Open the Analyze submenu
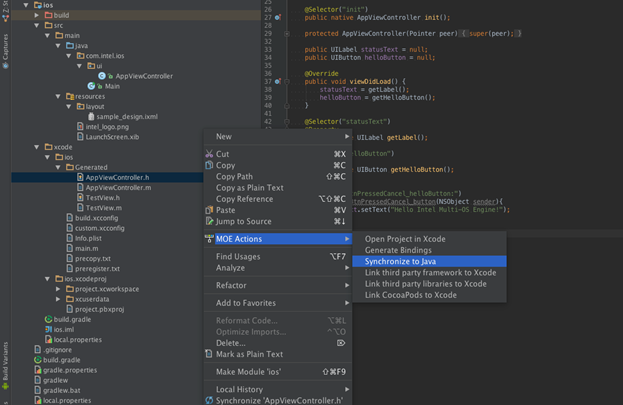Image resolution: width=623 pixels, height=405 pixels. (x=278, y=267)
